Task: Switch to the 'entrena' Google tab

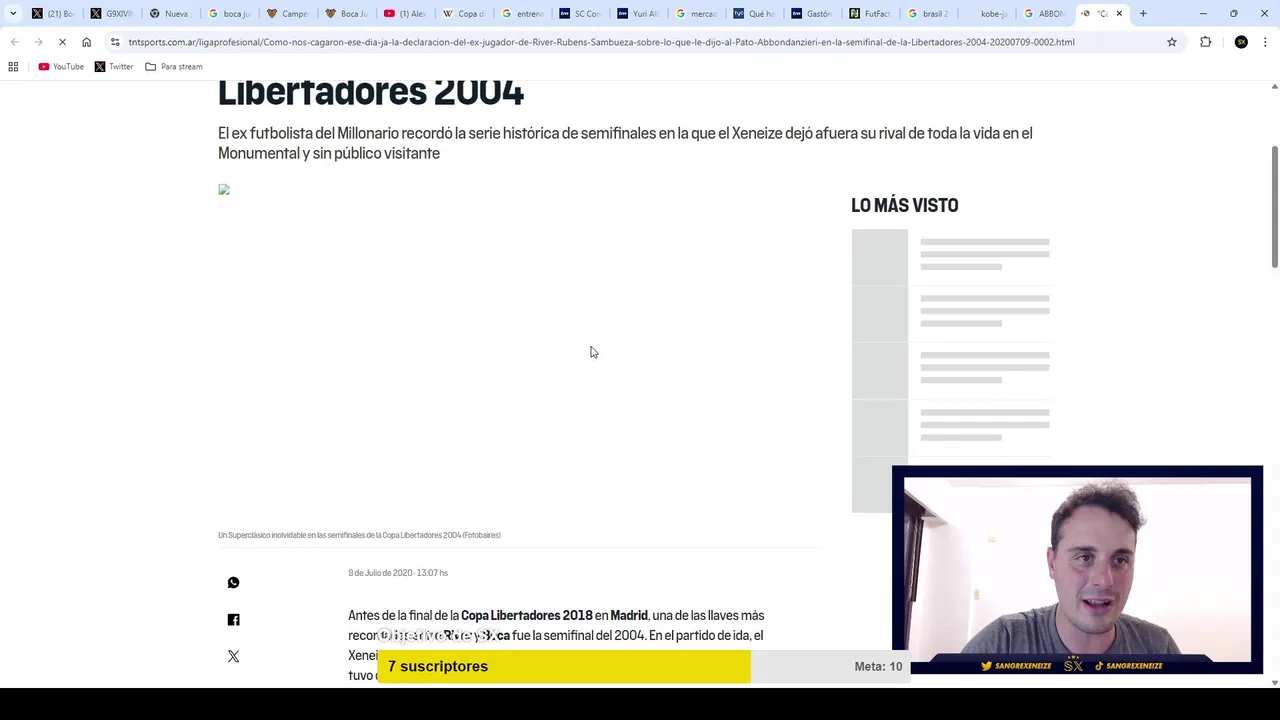Action: pos(522,13)
